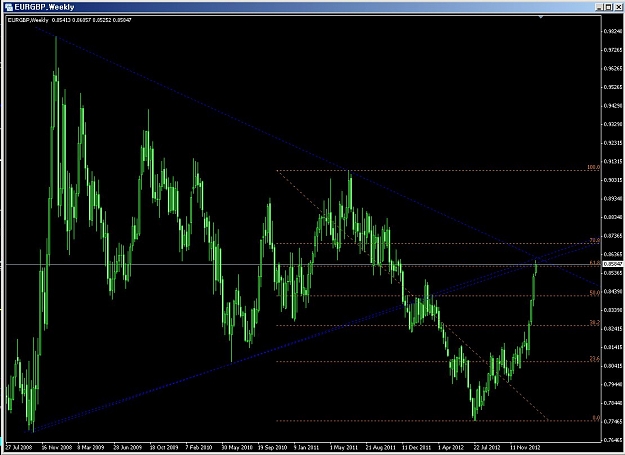Screen dimensions: 625x455
Task: Click the 0.96265 price scale value
Action: tap(613, 69)
